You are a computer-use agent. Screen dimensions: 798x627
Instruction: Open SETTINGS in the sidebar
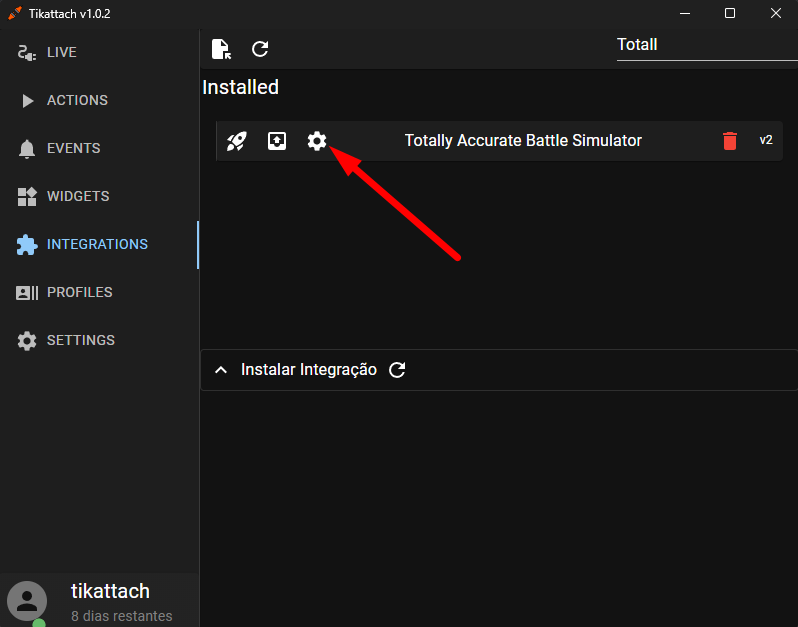click(x=99, y=340)
